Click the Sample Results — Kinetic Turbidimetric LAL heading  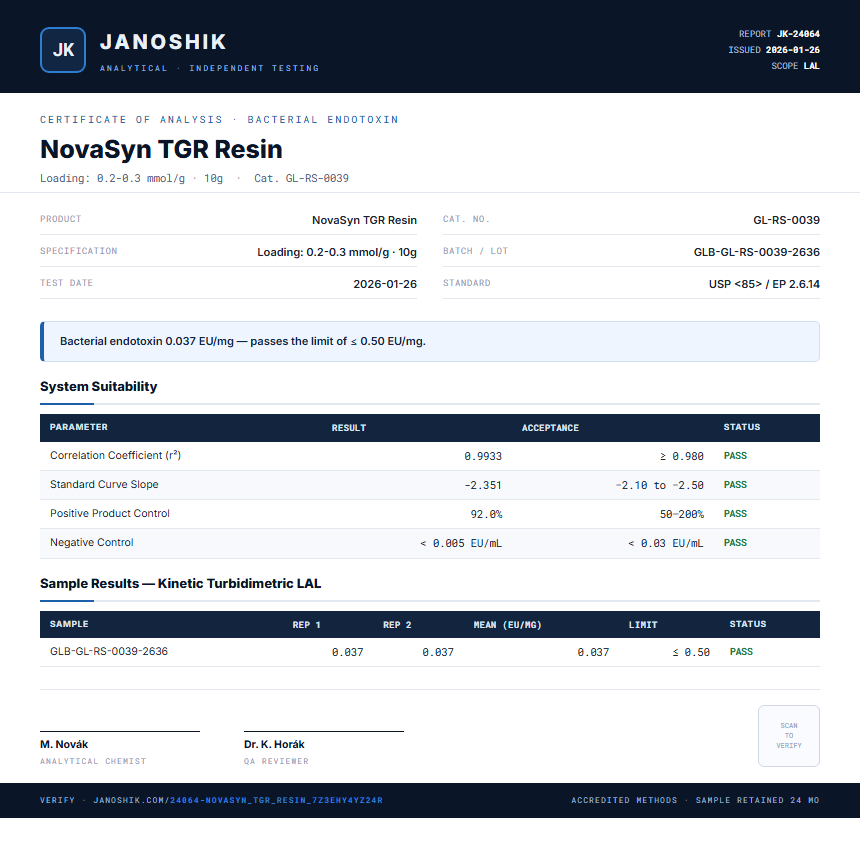pos(180,583)
